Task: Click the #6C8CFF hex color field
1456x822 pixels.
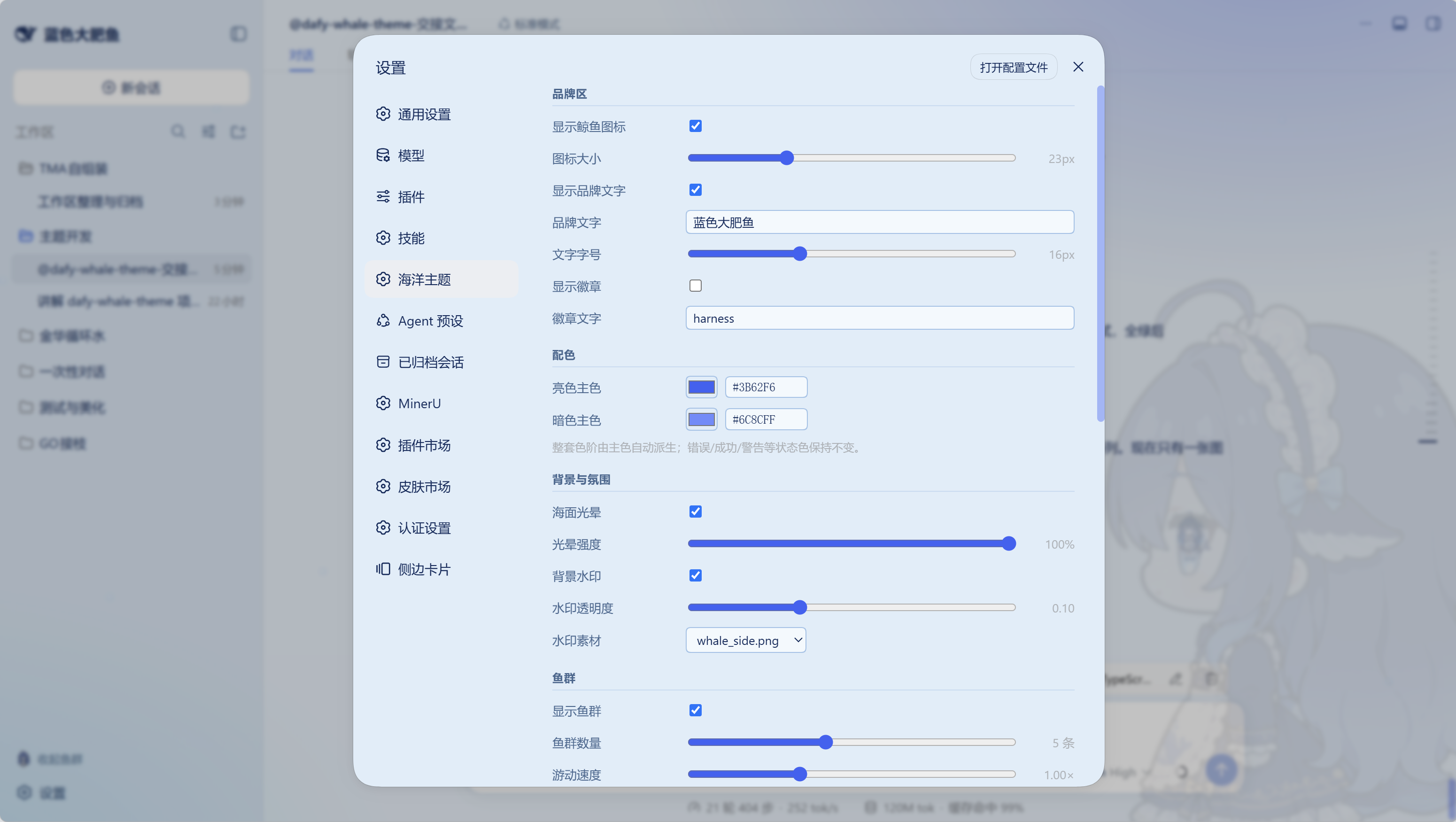Action: [766, 419]
